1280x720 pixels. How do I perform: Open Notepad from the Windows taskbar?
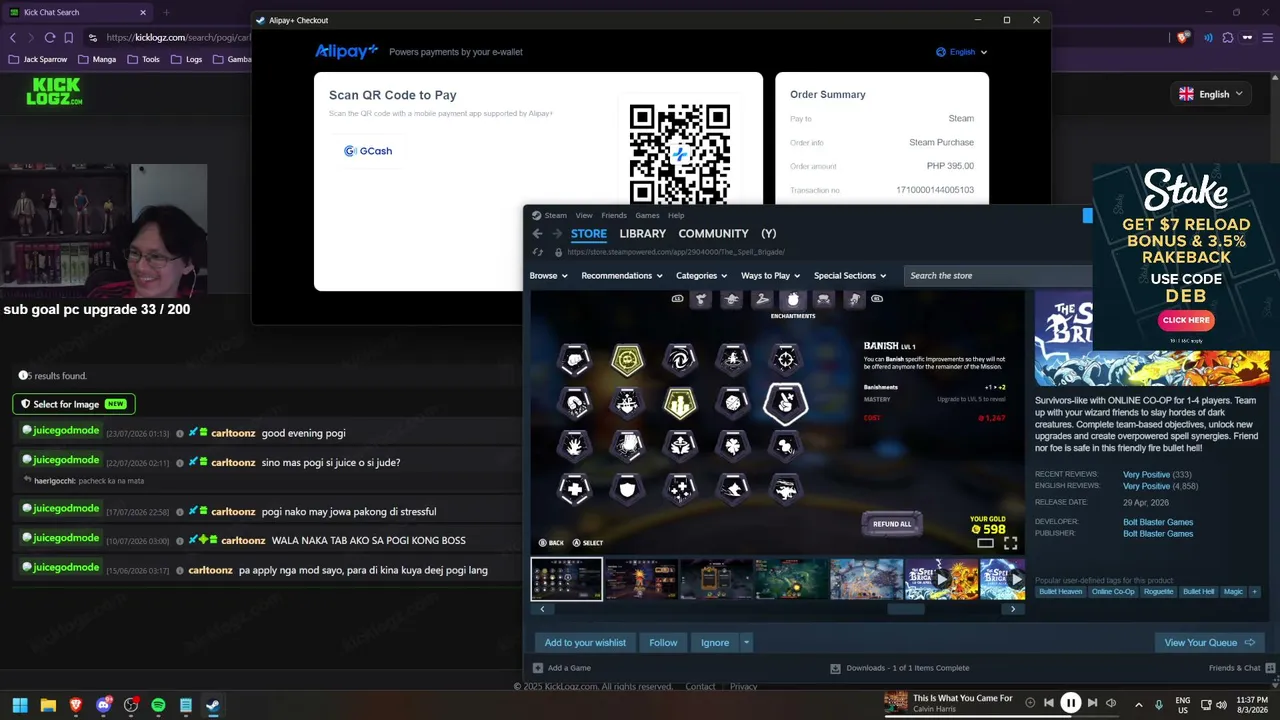pyautogui.click(x=185, y=705)
